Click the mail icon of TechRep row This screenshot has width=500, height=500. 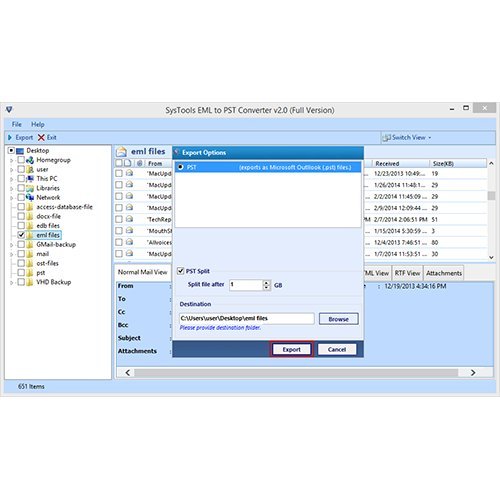point(130,219)
